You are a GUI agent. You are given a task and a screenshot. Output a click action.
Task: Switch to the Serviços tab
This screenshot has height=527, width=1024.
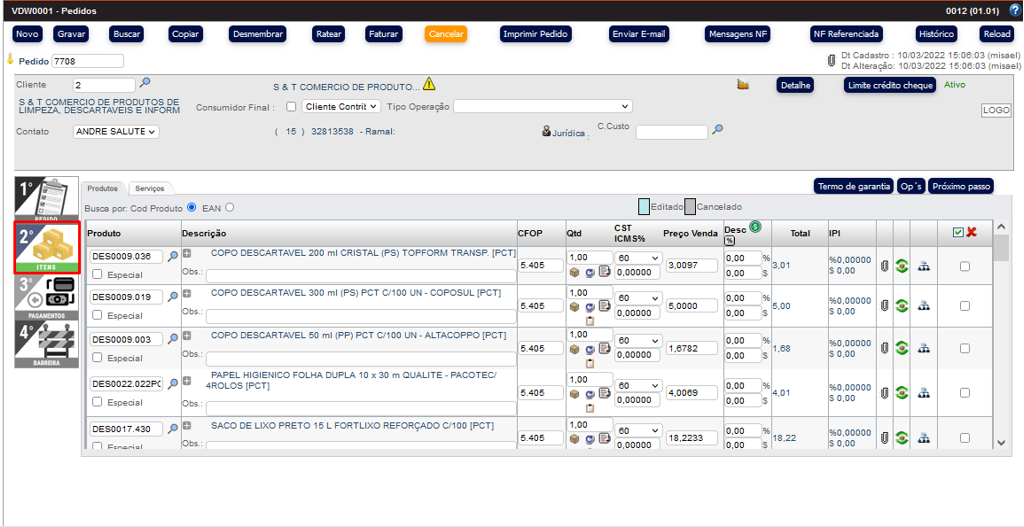(x=150, y=188)
